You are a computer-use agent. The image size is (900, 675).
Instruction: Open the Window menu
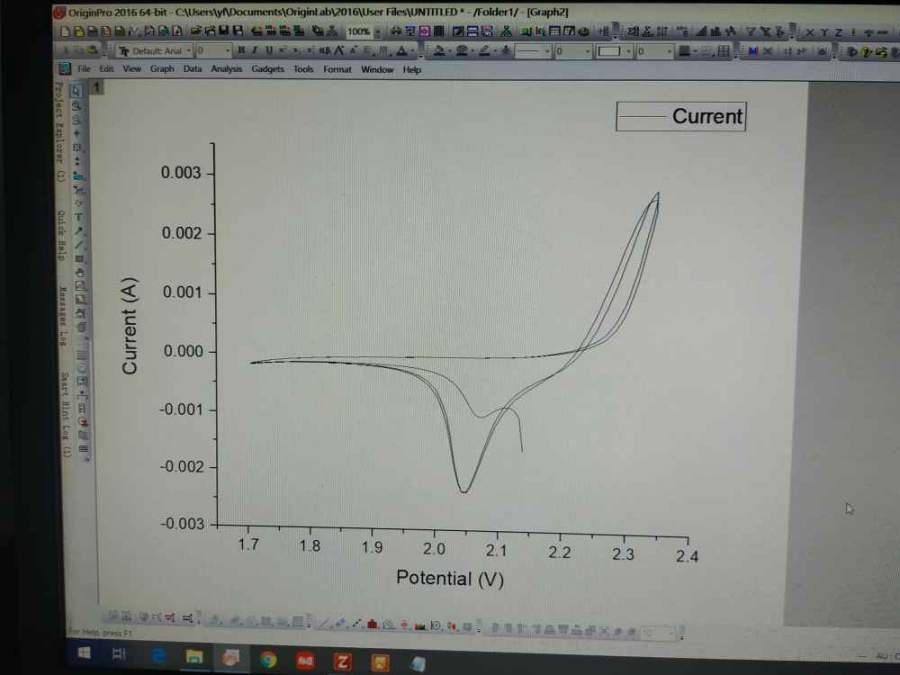377,69
